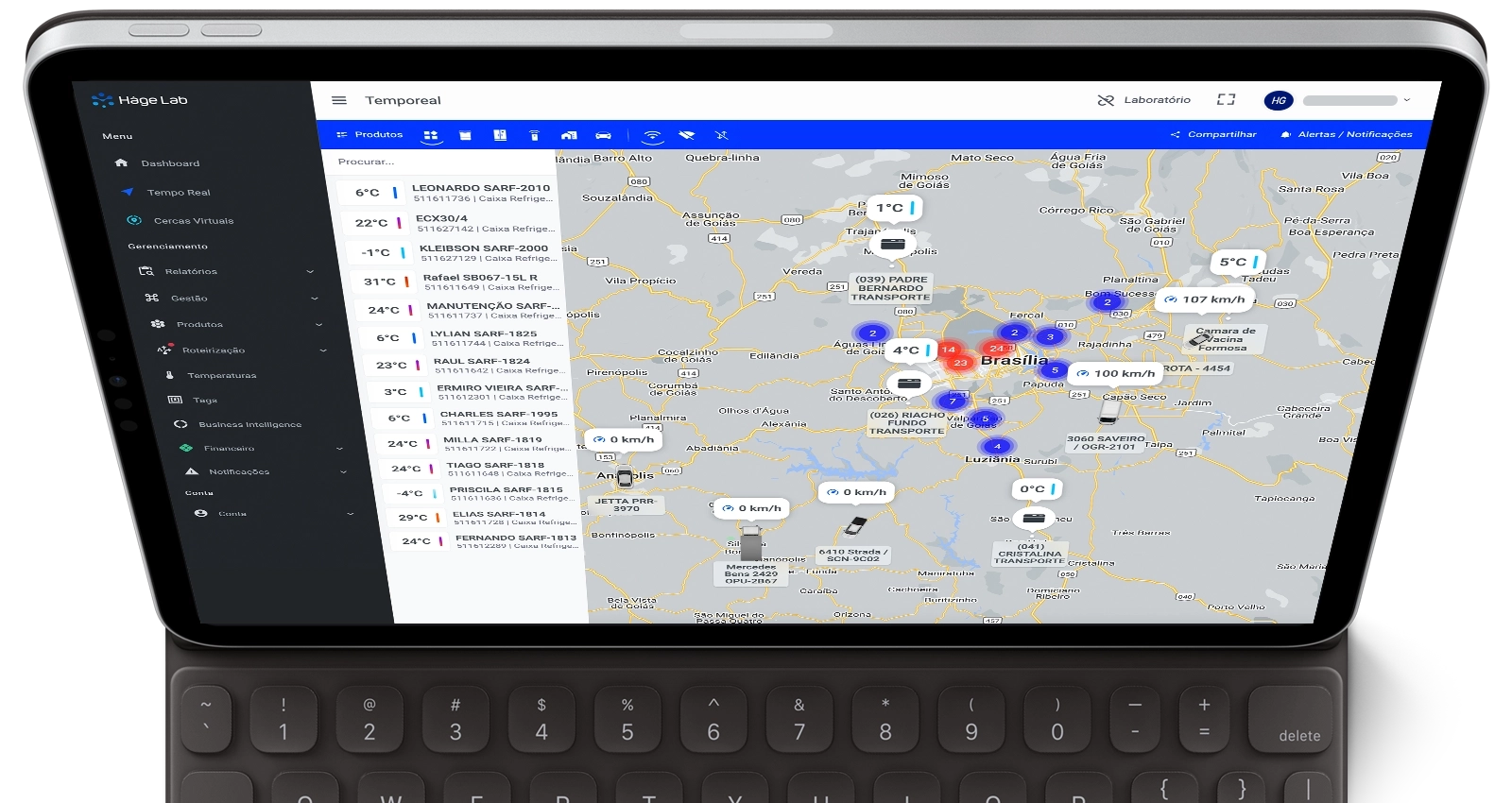Click the Relatórios report icon

coord(146,271)
